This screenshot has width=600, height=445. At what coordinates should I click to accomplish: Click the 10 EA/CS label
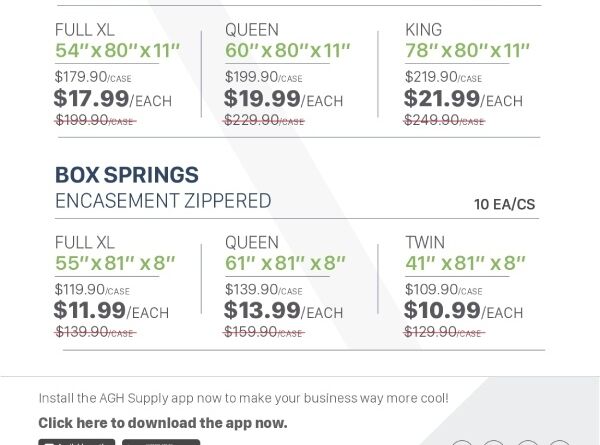504,204
